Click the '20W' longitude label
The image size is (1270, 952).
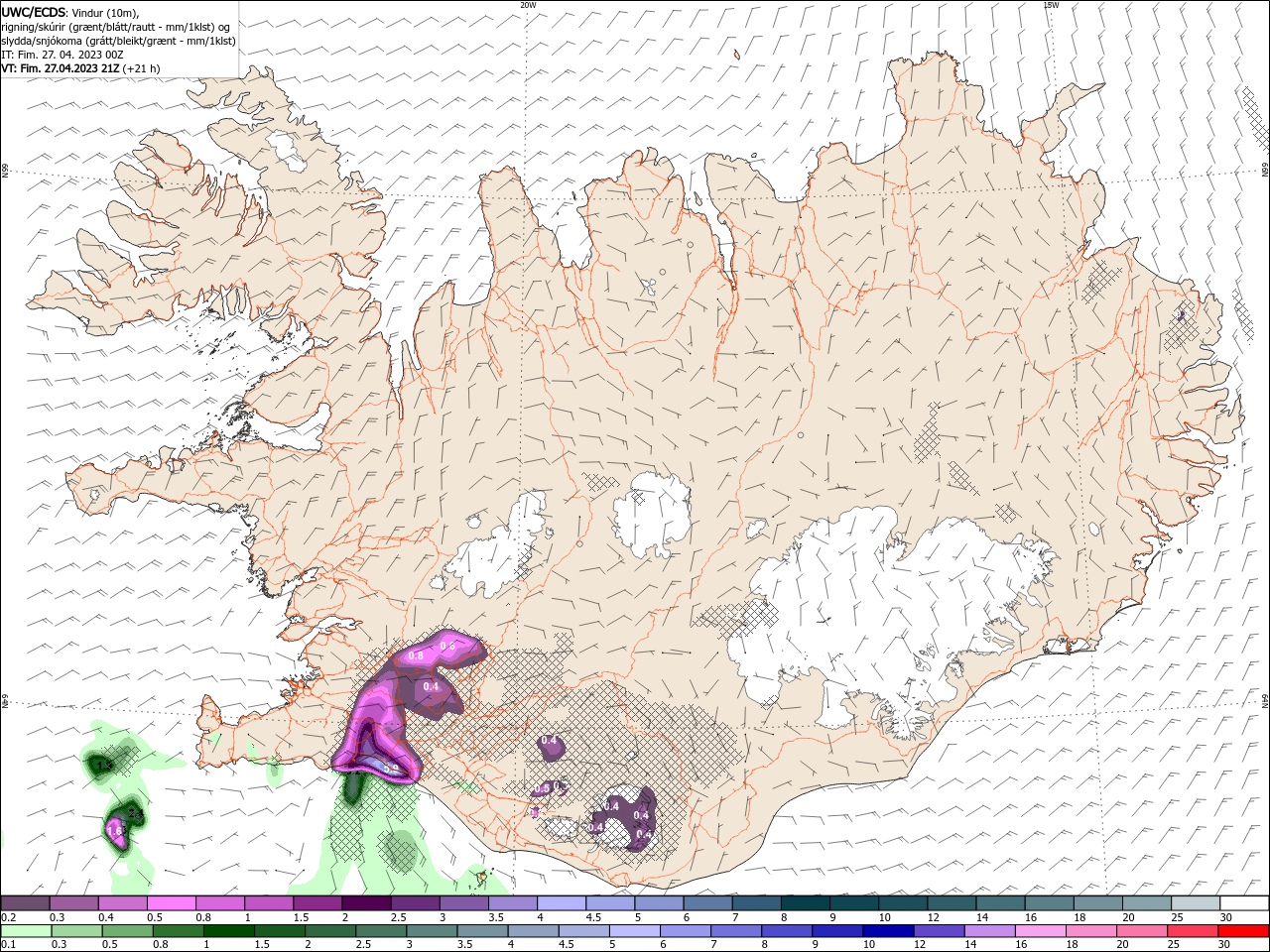[528, 5]
